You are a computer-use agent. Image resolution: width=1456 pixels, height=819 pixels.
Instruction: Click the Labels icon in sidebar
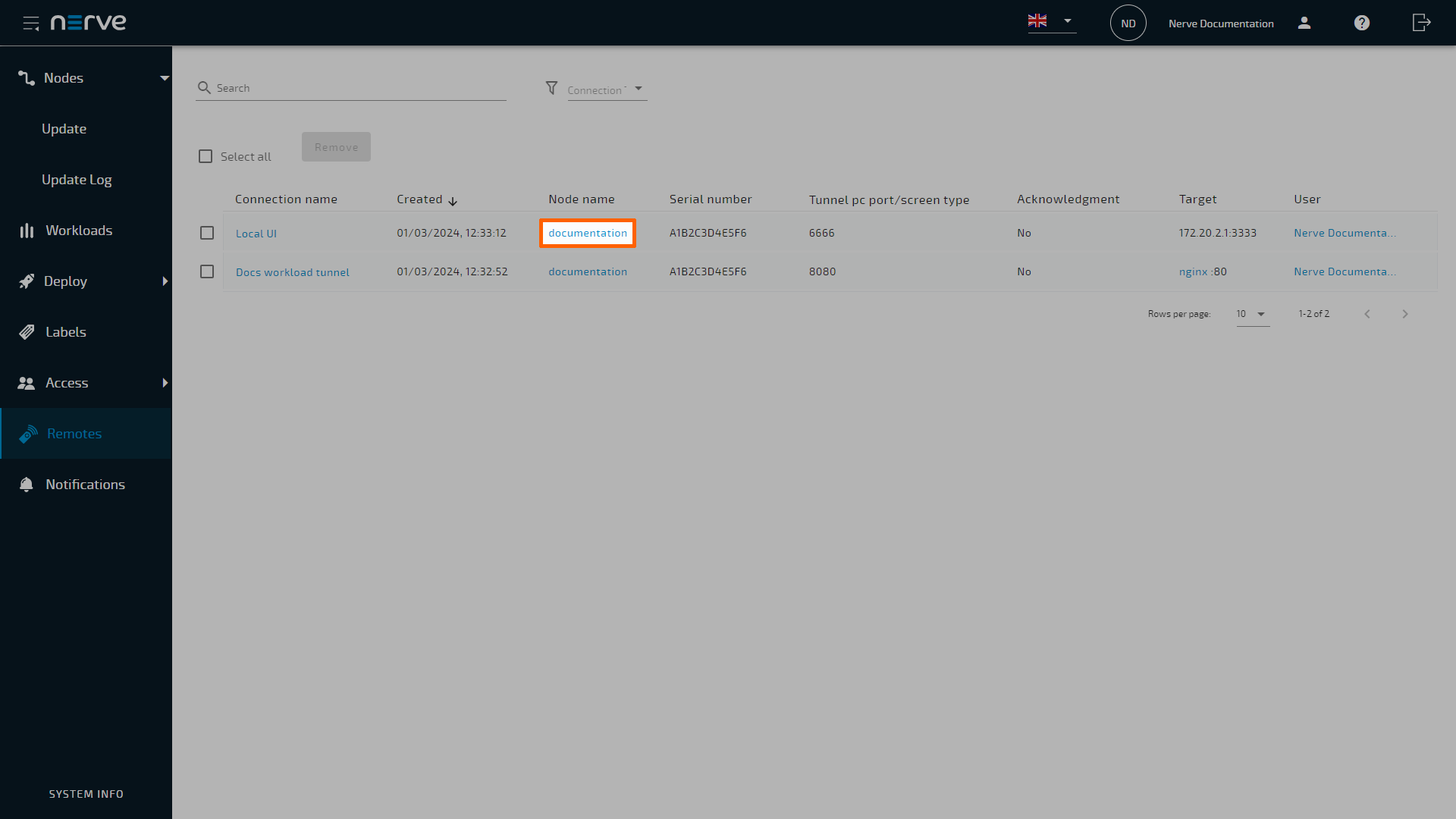point(27,331)
